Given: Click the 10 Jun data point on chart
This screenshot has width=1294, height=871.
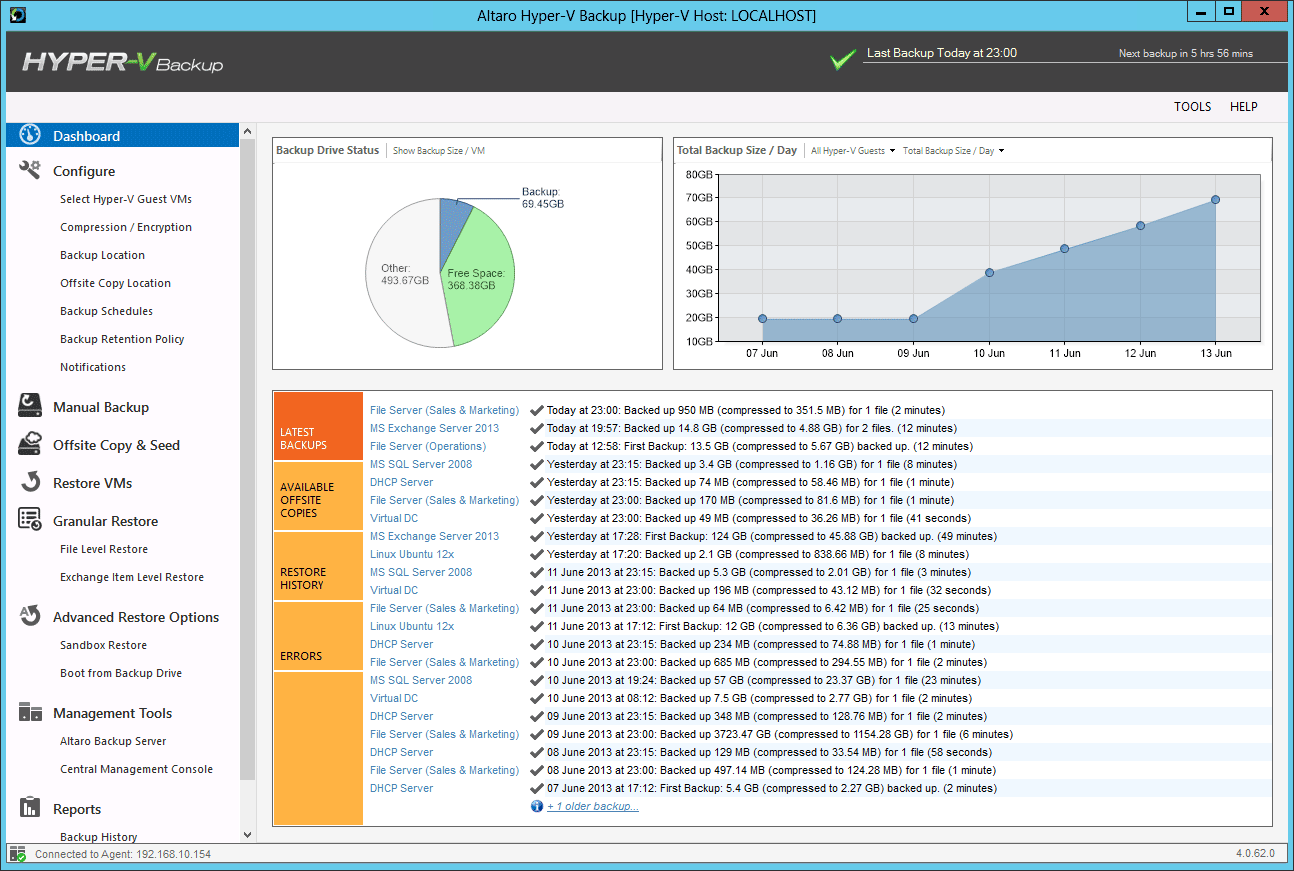Looking at the screenshot, I should coord(989,272).
